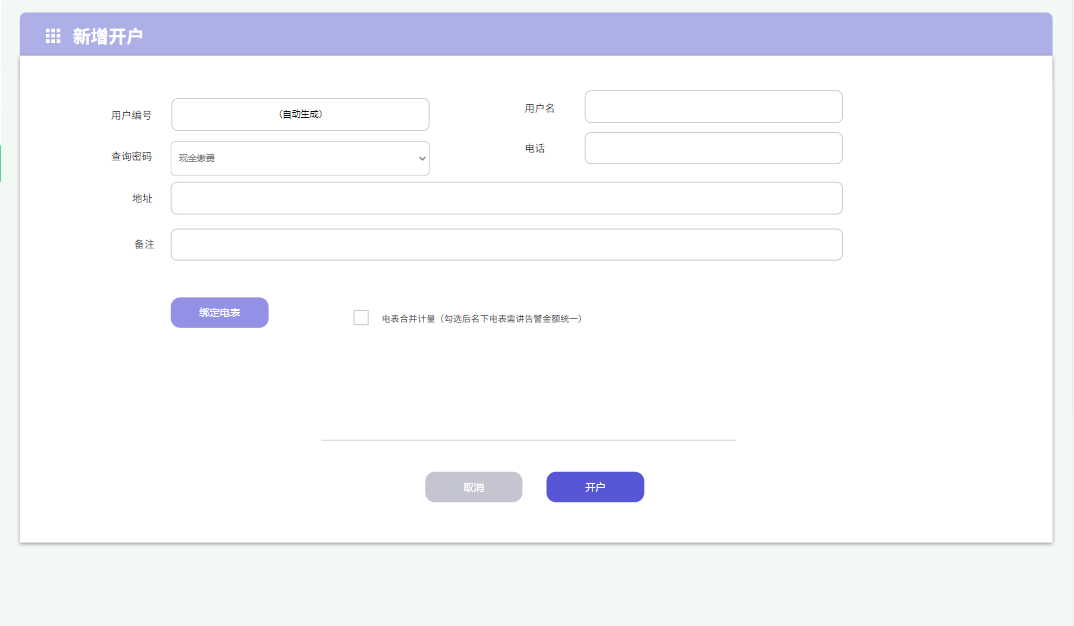Click the grid menu icon beside 新增开户 title
The height and width of the screenshot is (626, 1074).
pos(53,34)
